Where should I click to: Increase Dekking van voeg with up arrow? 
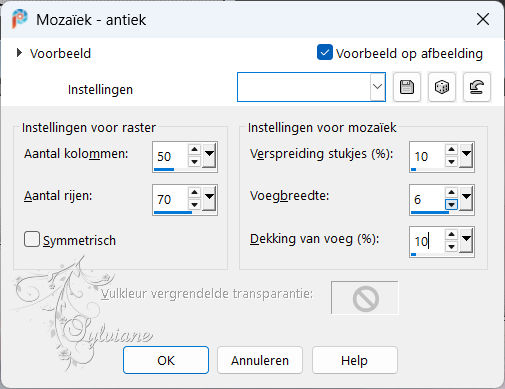click(451, 234)
